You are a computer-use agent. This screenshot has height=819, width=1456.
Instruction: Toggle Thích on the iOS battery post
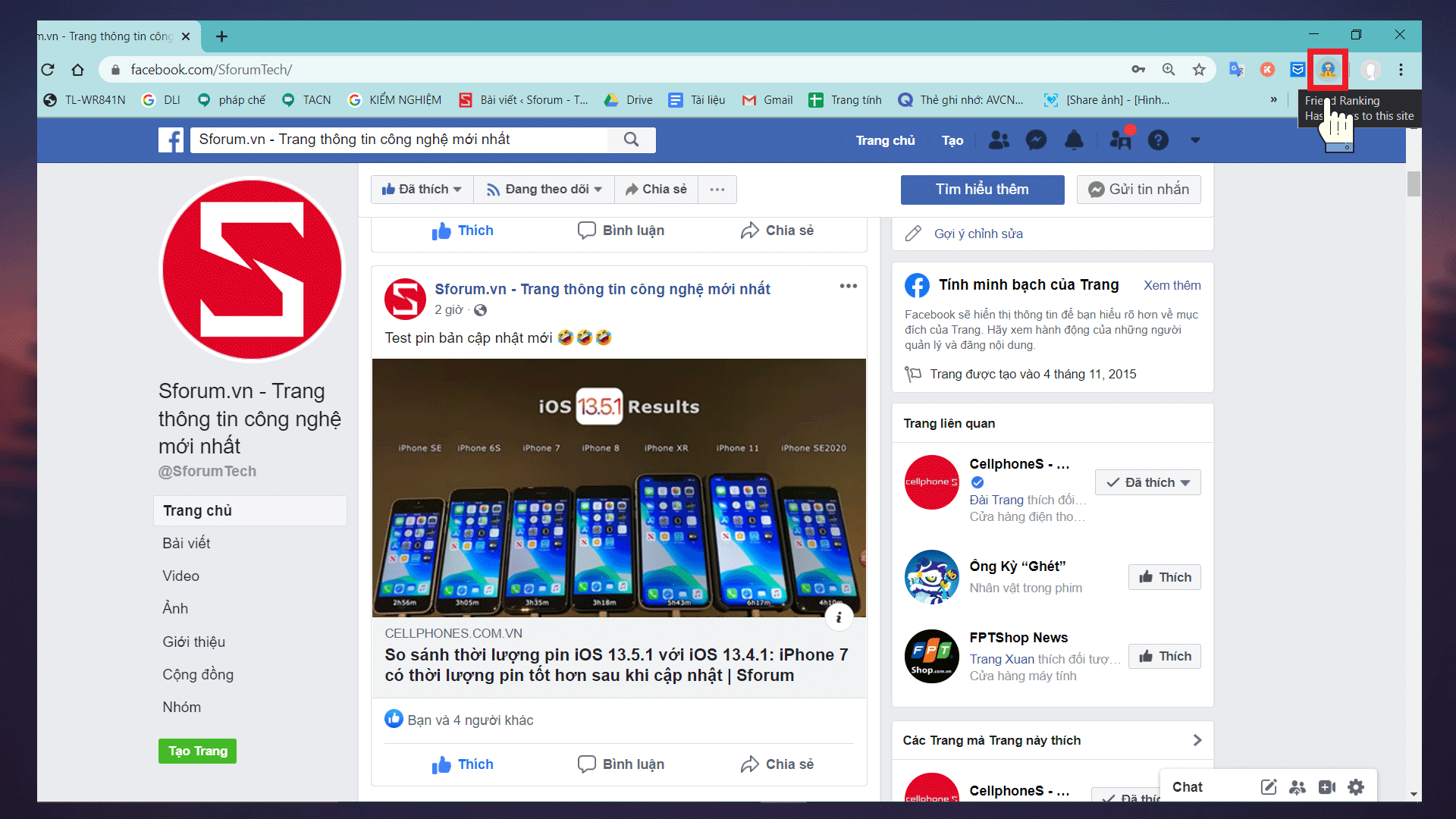coord(463,764)
